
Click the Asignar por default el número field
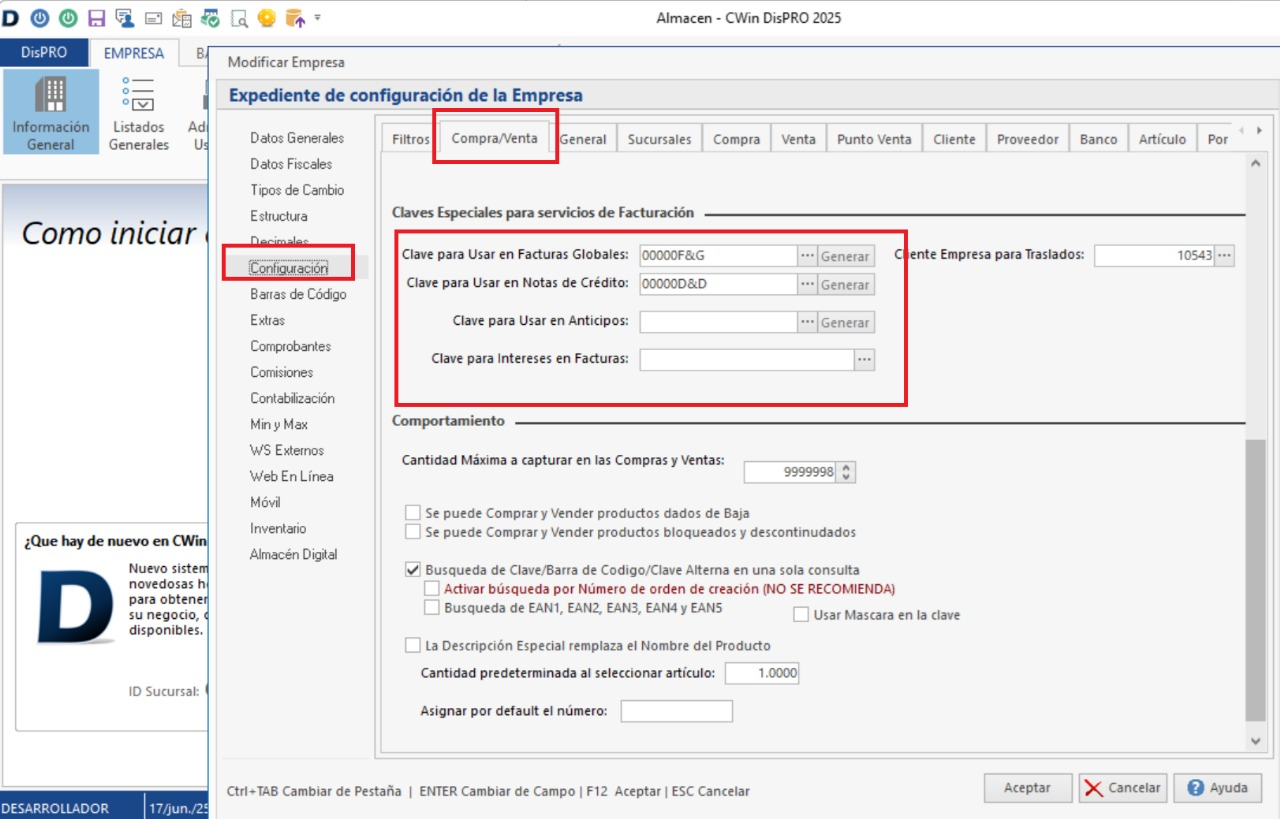tap(676, 712)
